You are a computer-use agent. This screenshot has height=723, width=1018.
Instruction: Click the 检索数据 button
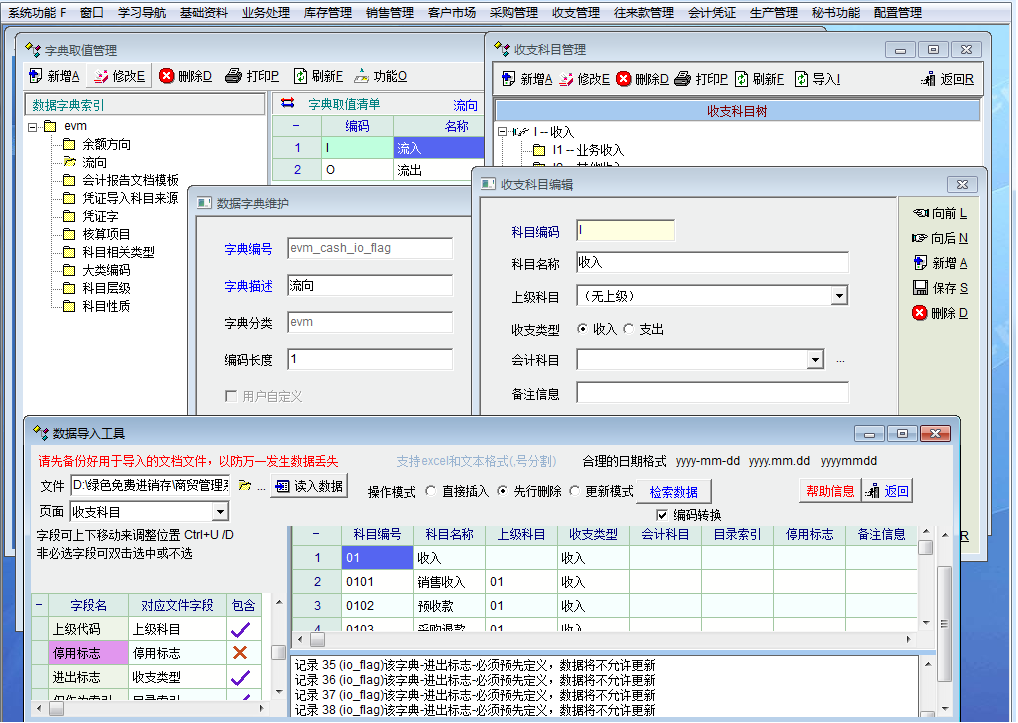pos(673,492)
